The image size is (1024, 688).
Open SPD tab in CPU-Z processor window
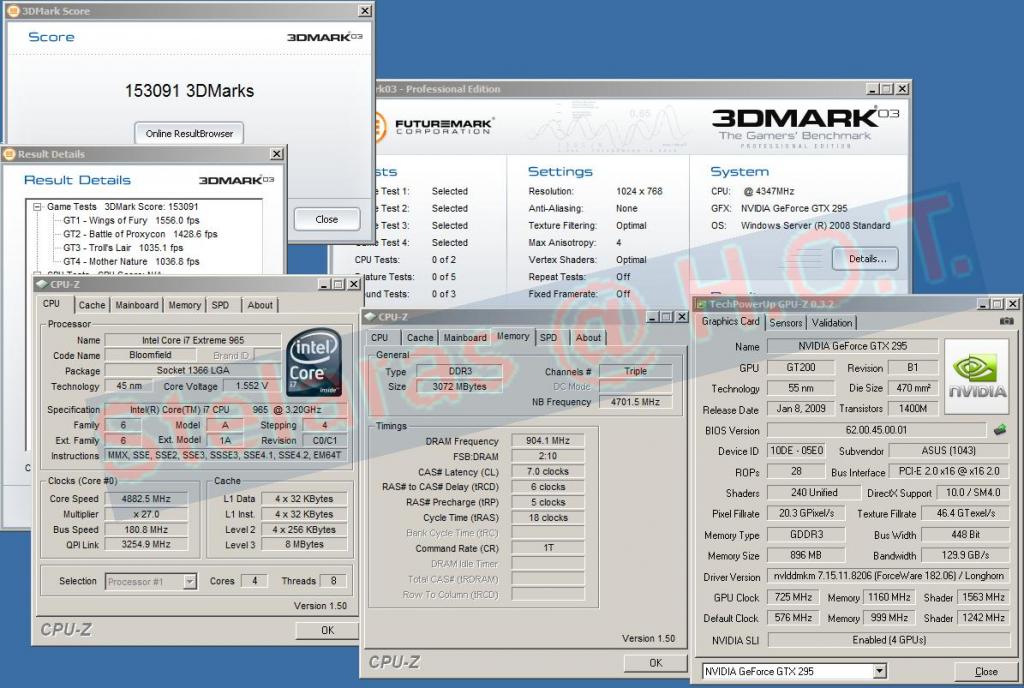221,305
